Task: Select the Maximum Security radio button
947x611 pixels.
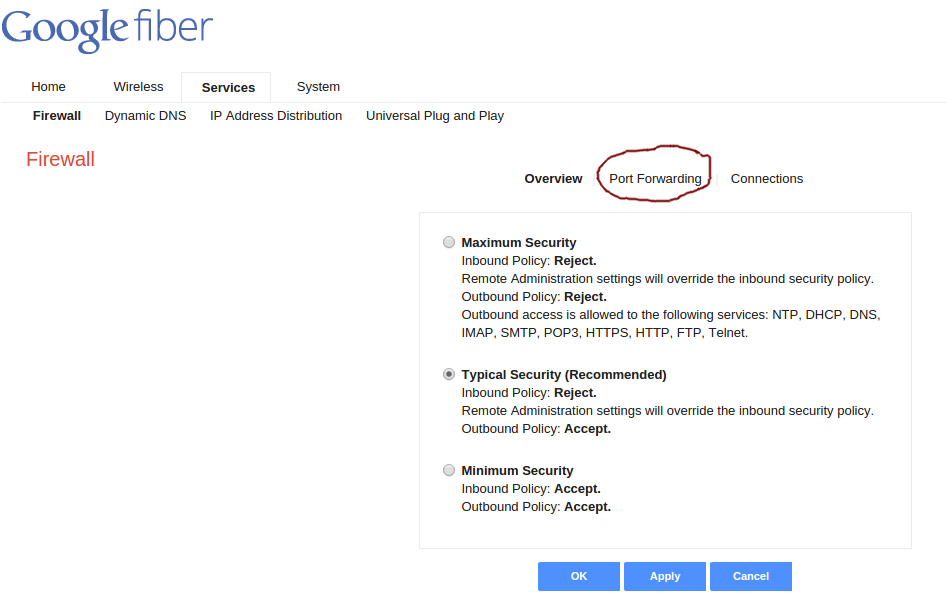Action: point(449,242)
